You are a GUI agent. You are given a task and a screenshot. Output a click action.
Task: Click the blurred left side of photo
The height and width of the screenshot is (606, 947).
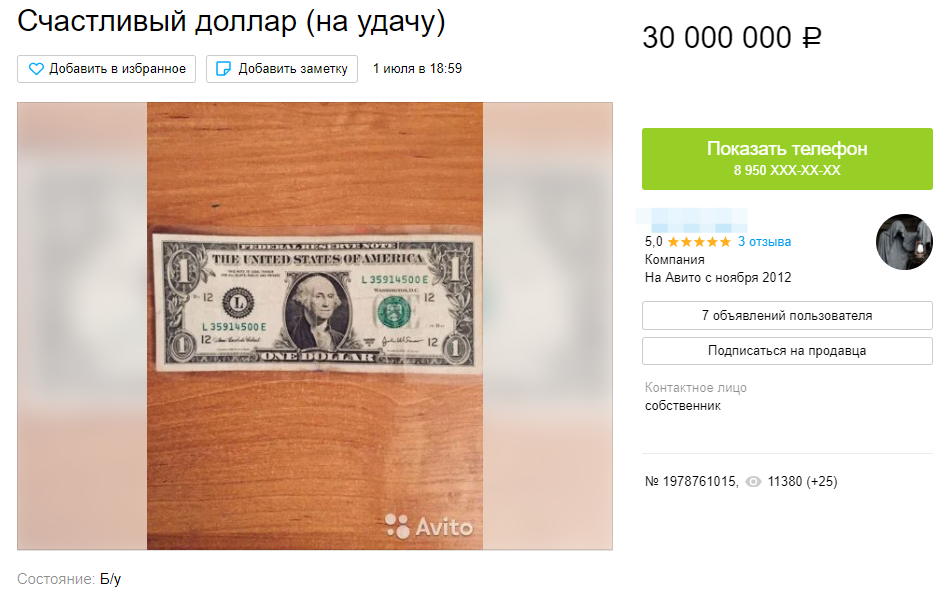[82, 326]
